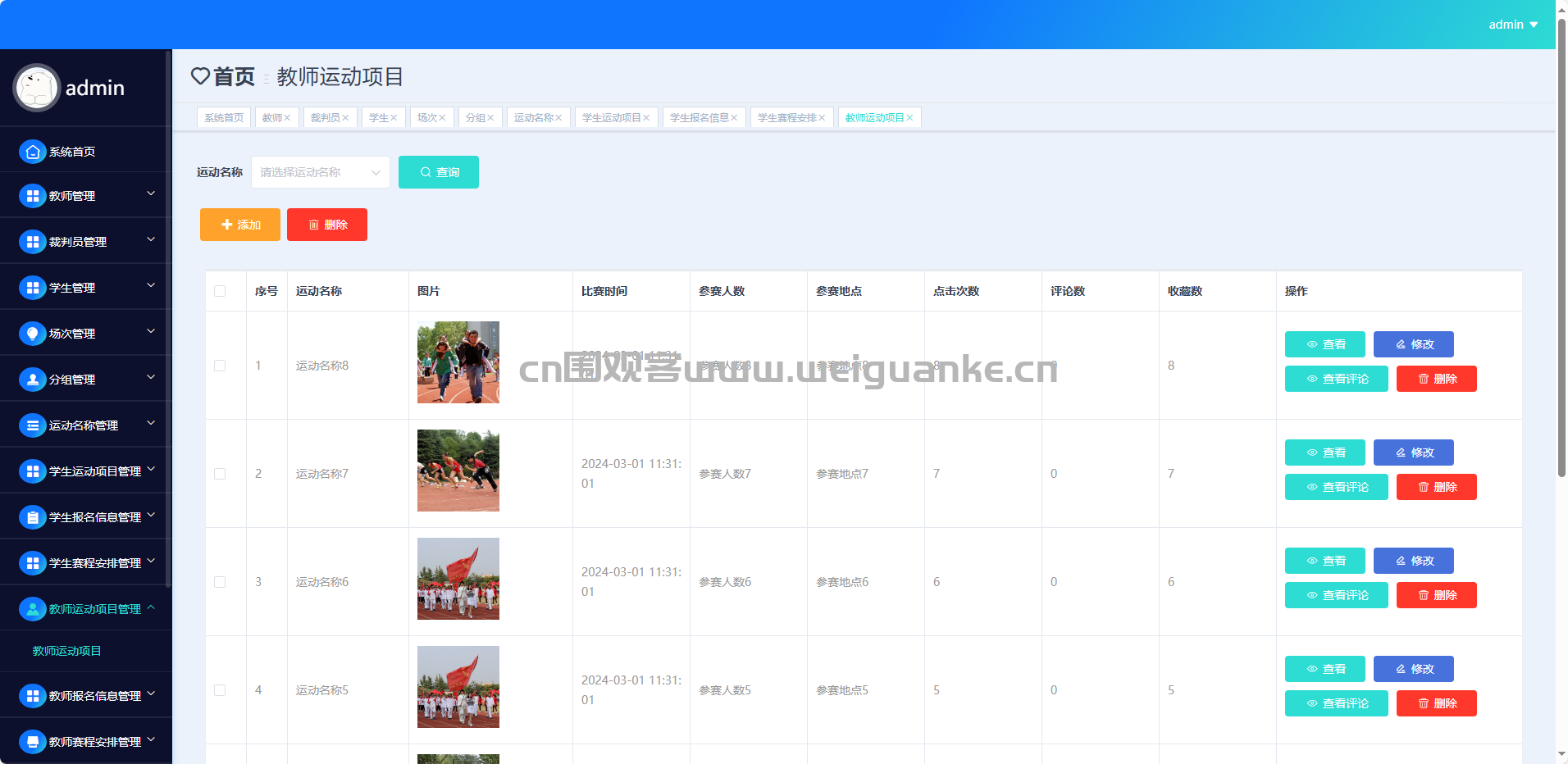Close the 分组 tab with its X
1568x764 pixels.
pos(490,118)
